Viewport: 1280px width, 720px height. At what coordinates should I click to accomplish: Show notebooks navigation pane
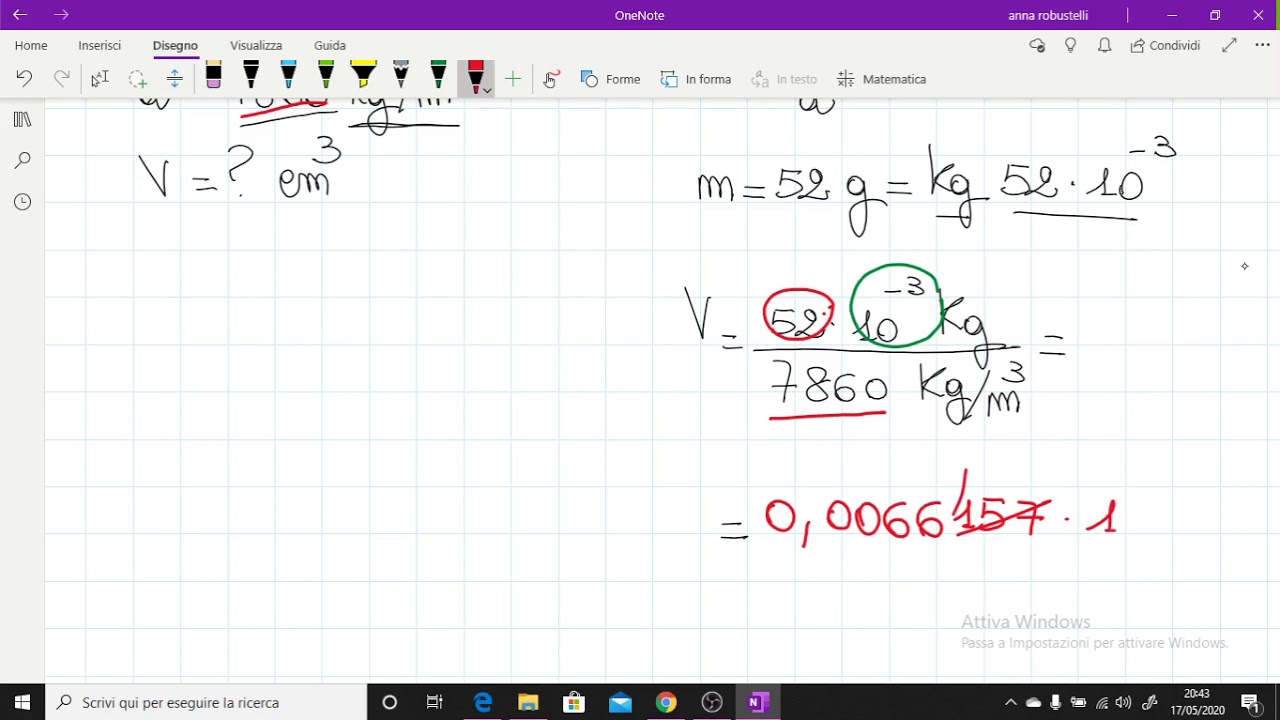[x=23, y=119]
